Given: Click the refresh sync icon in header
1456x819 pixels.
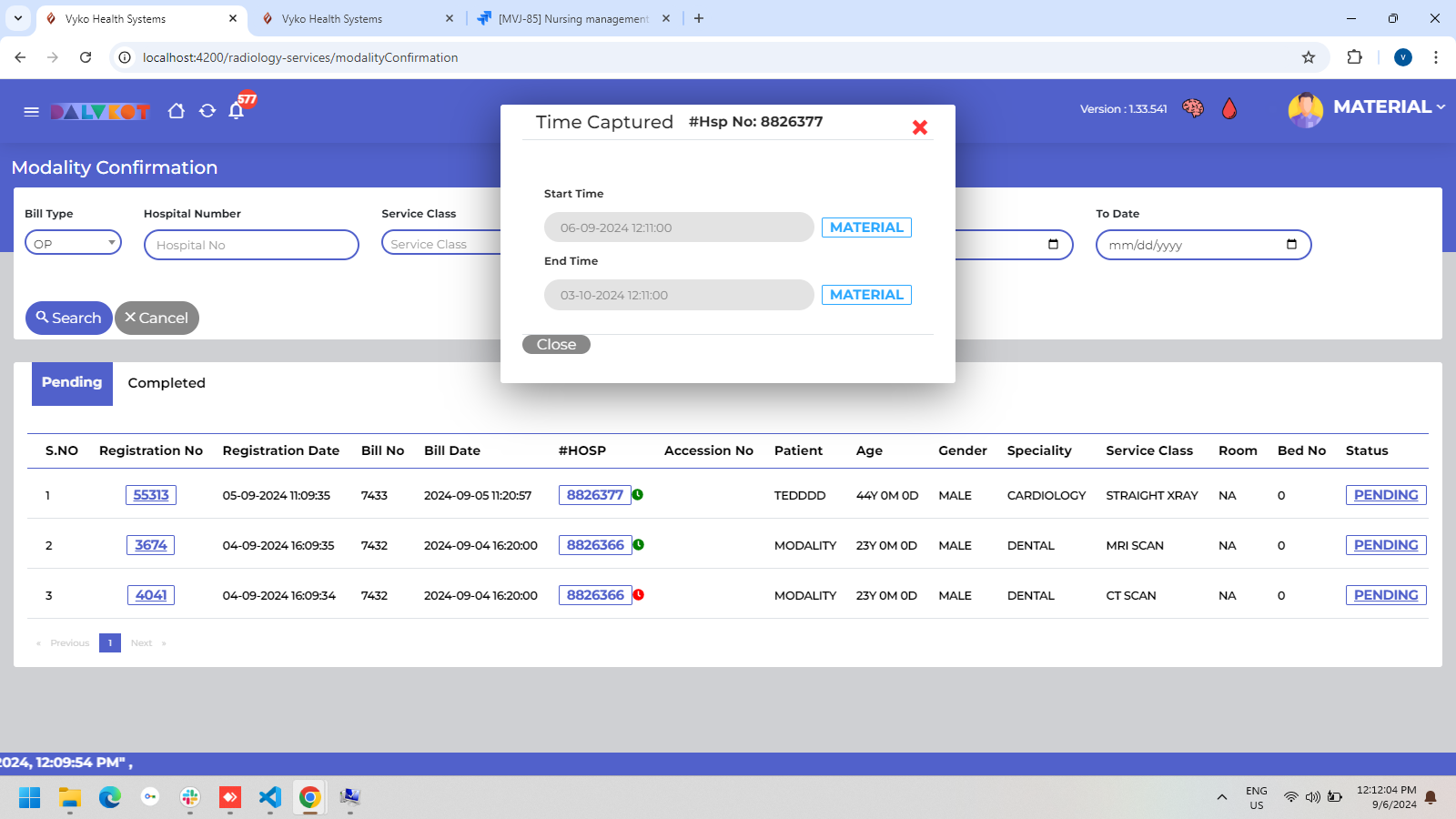Looking at the screenshot, I should point(207,111).
